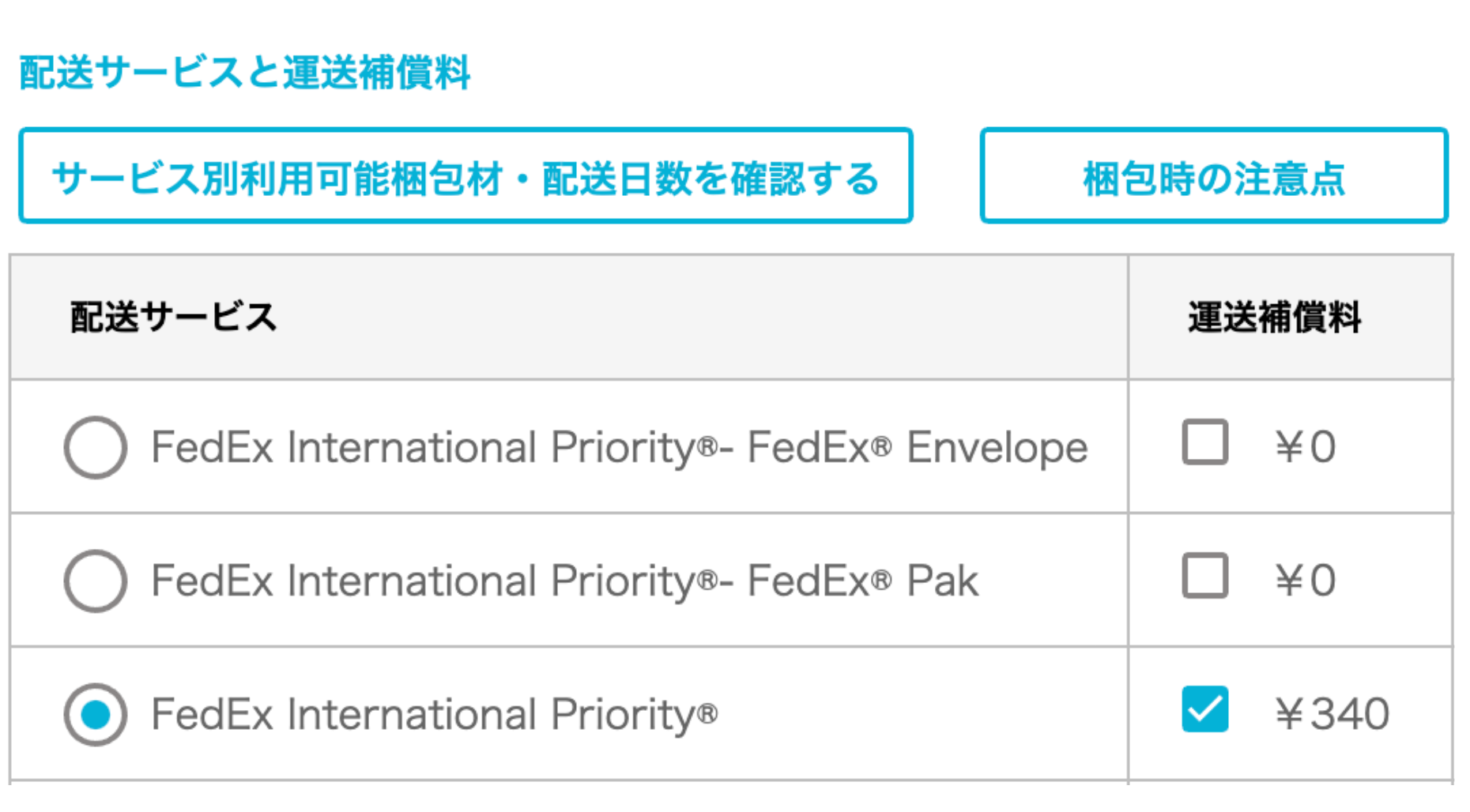This screenshot has height=812, width=1470.
Task: Click the 配送サービスと運送補償料 section heading
Action: [245, 73]
